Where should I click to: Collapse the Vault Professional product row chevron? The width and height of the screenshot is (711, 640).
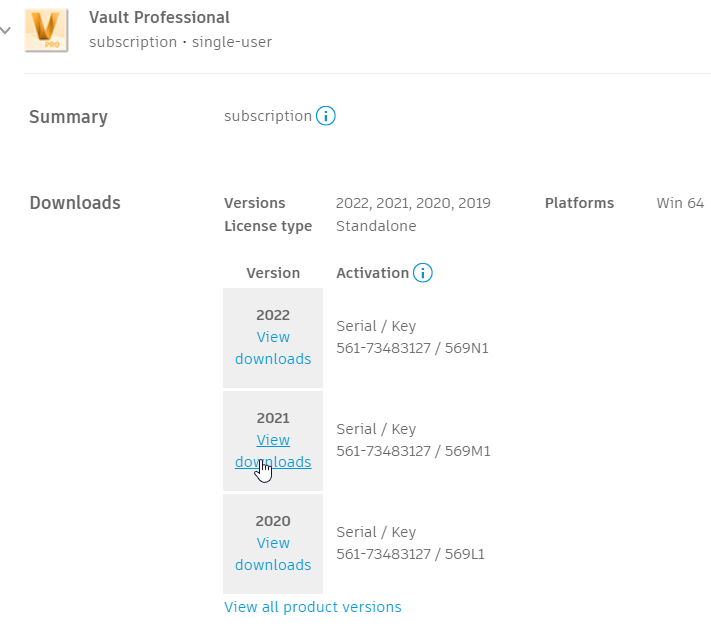pos(6,30)
